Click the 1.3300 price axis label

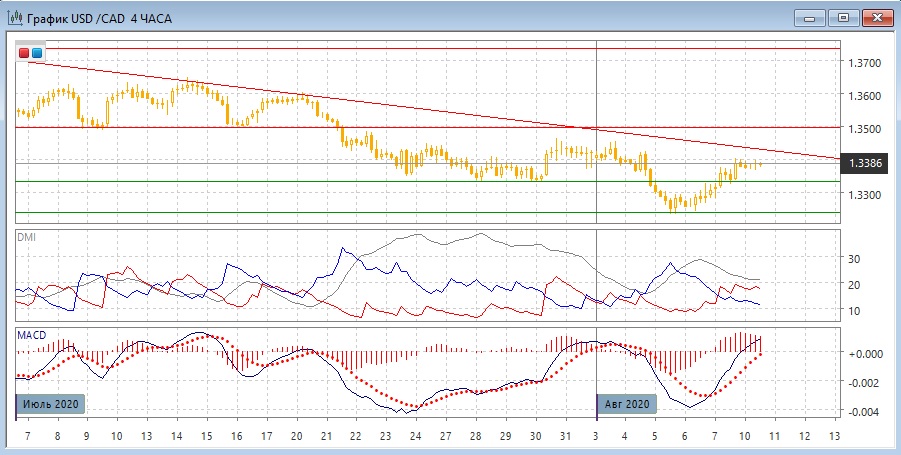pos(865,195)
